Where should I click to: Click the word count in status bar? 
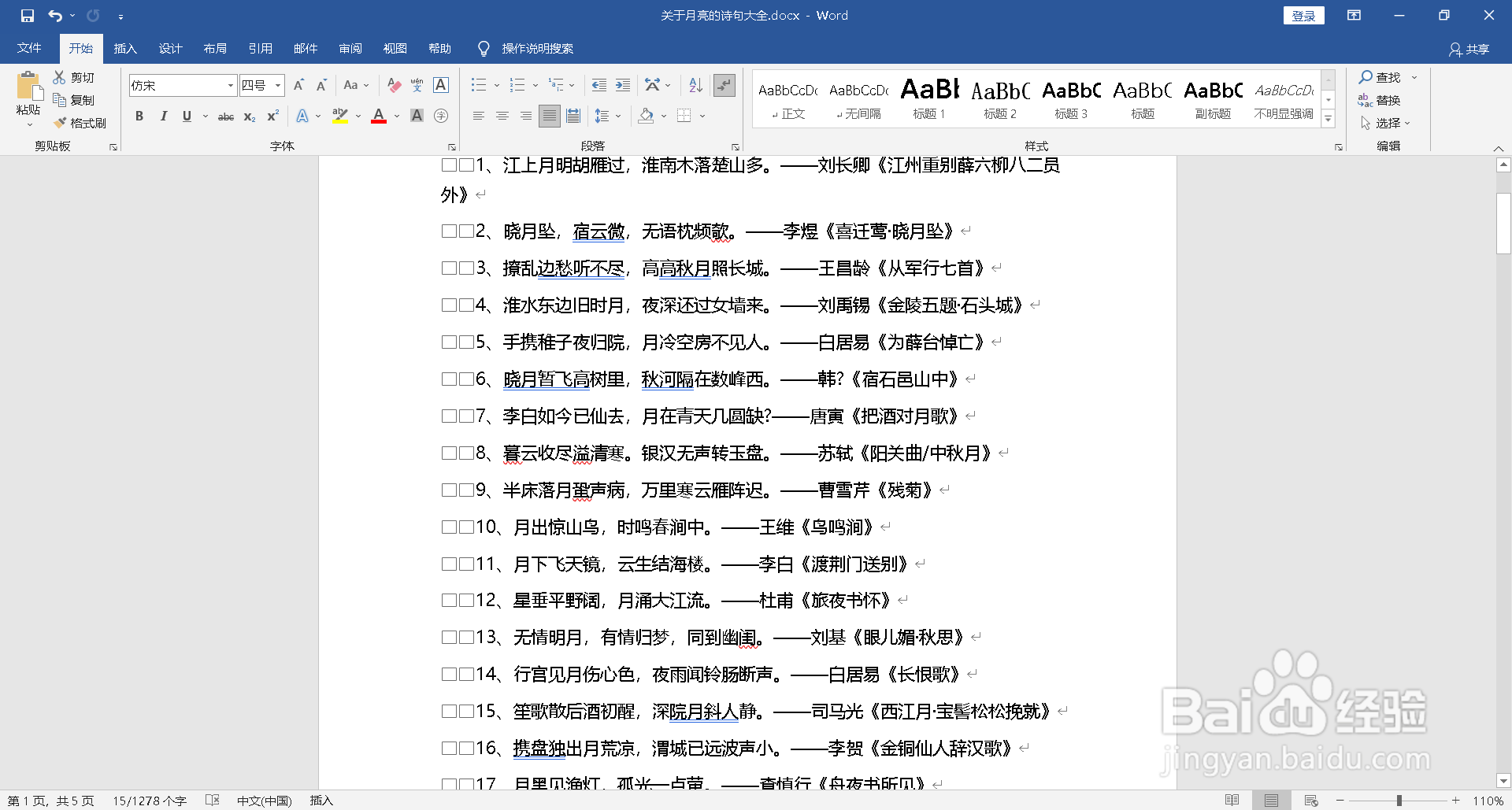point(150,801)
